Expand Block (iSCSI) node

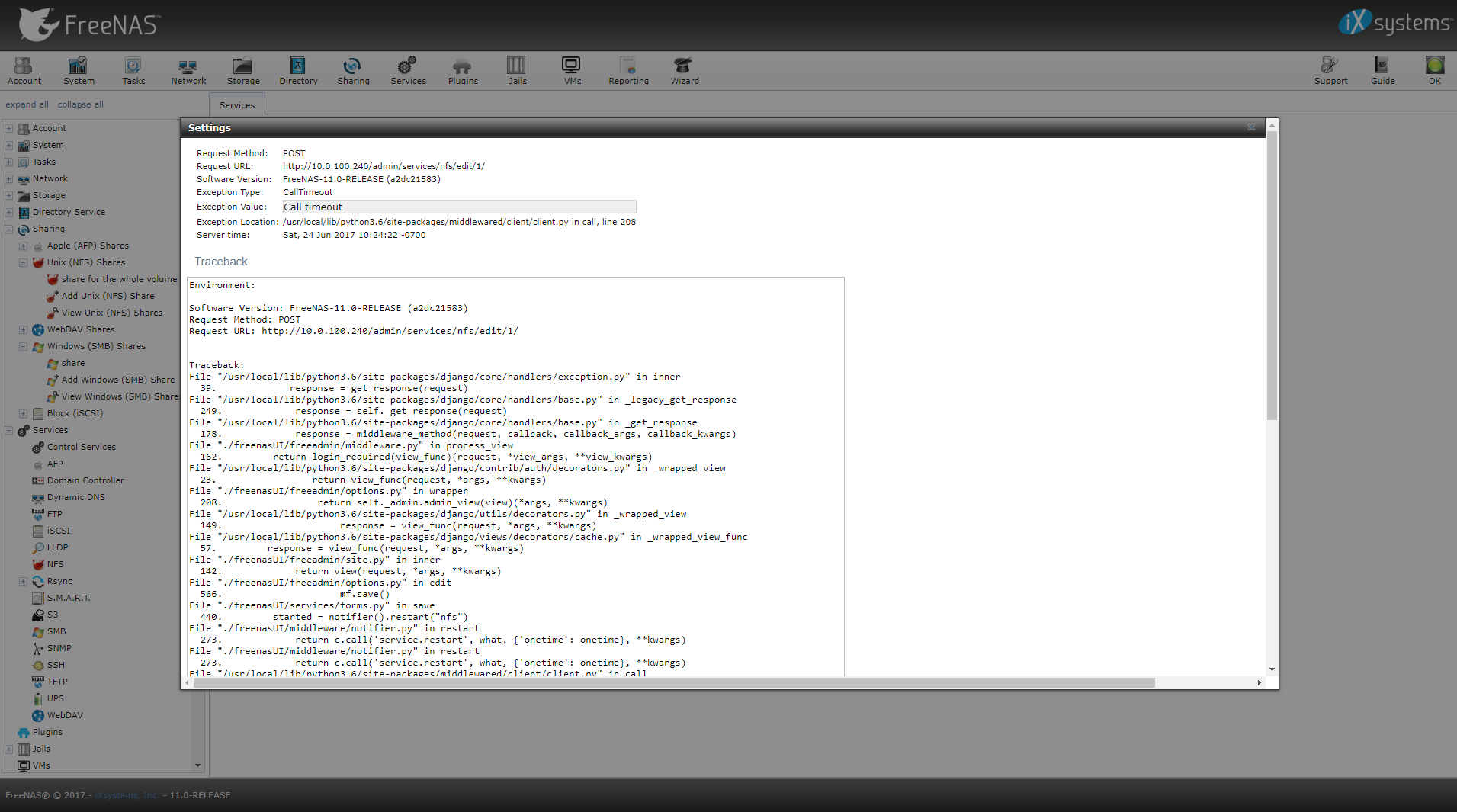click(23, 413)
